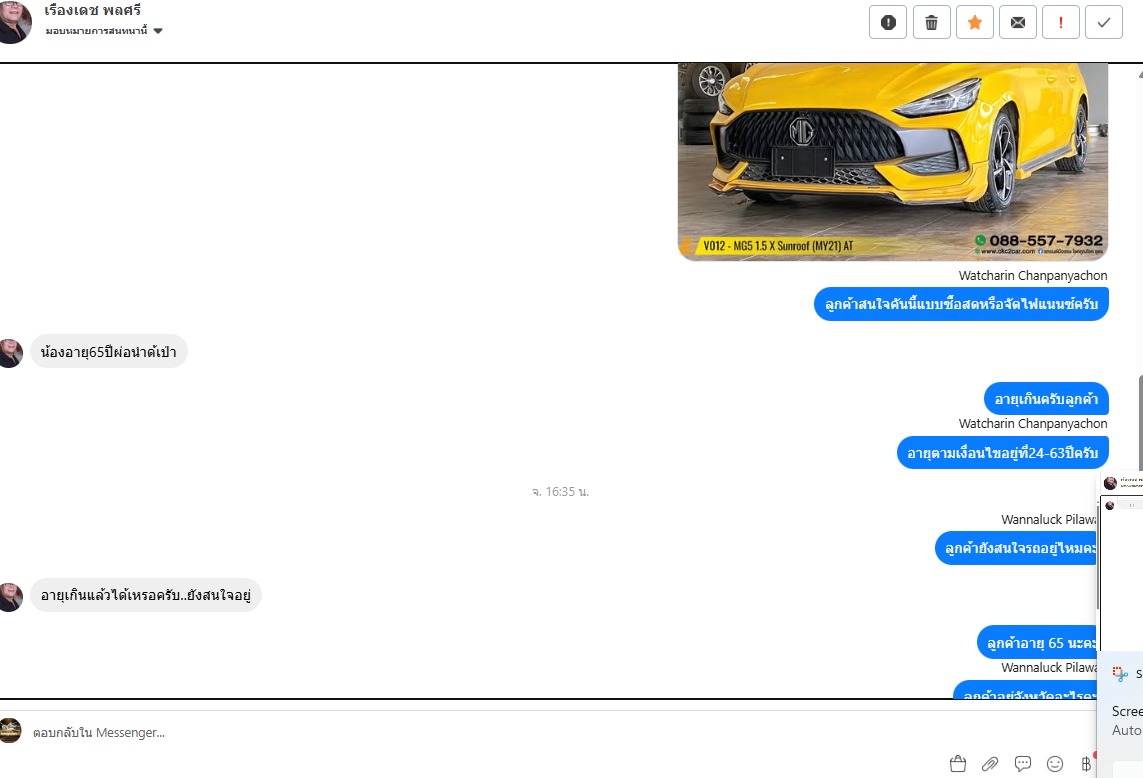Click avatar beside message อายุเกินแล้วได้เหรอครับ
Screen dimensions: 1143x778
pos(11,596)
